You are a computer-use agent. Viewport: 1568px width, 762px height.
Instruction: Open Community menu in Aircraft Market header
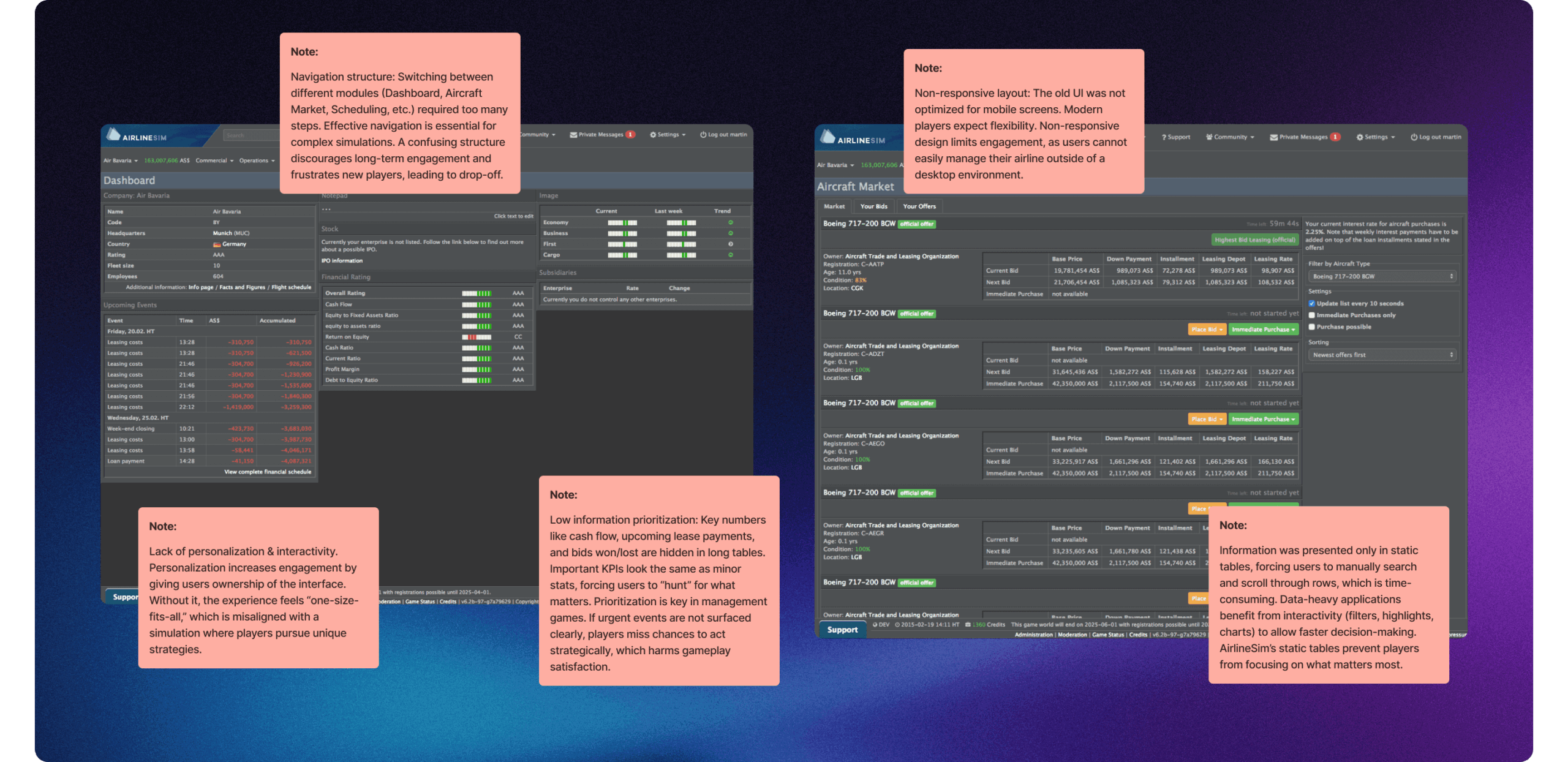1230,137
